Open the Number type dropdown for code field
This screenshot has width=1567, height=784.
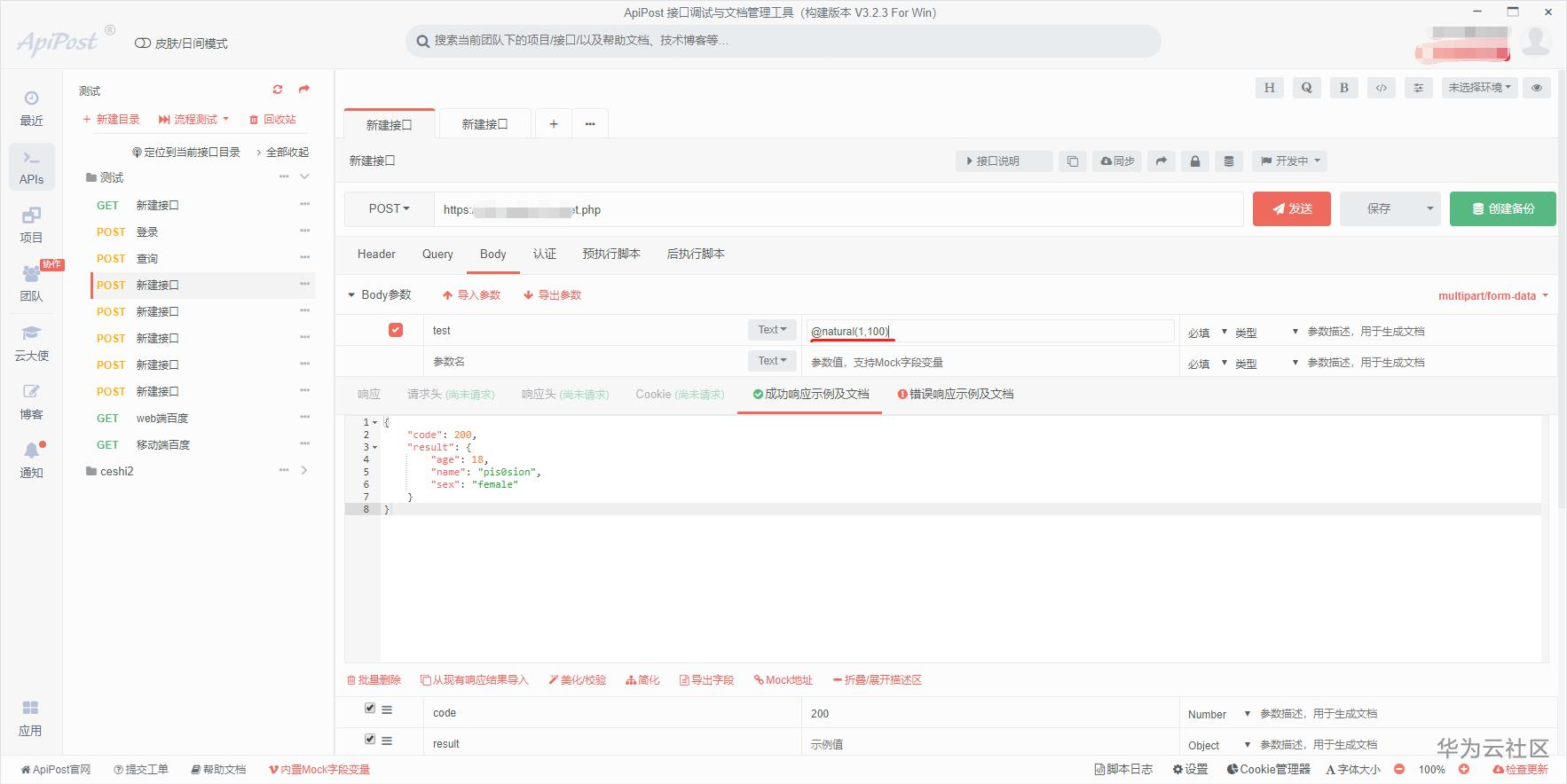pos(1219,714)
